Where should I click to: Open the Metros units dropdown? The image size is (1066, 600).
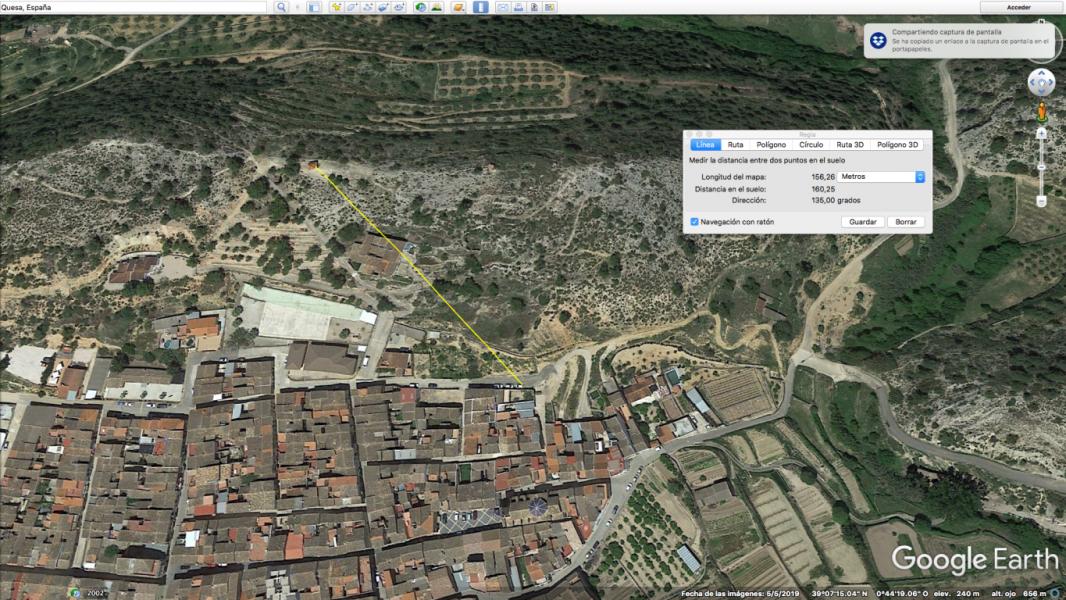881,177
